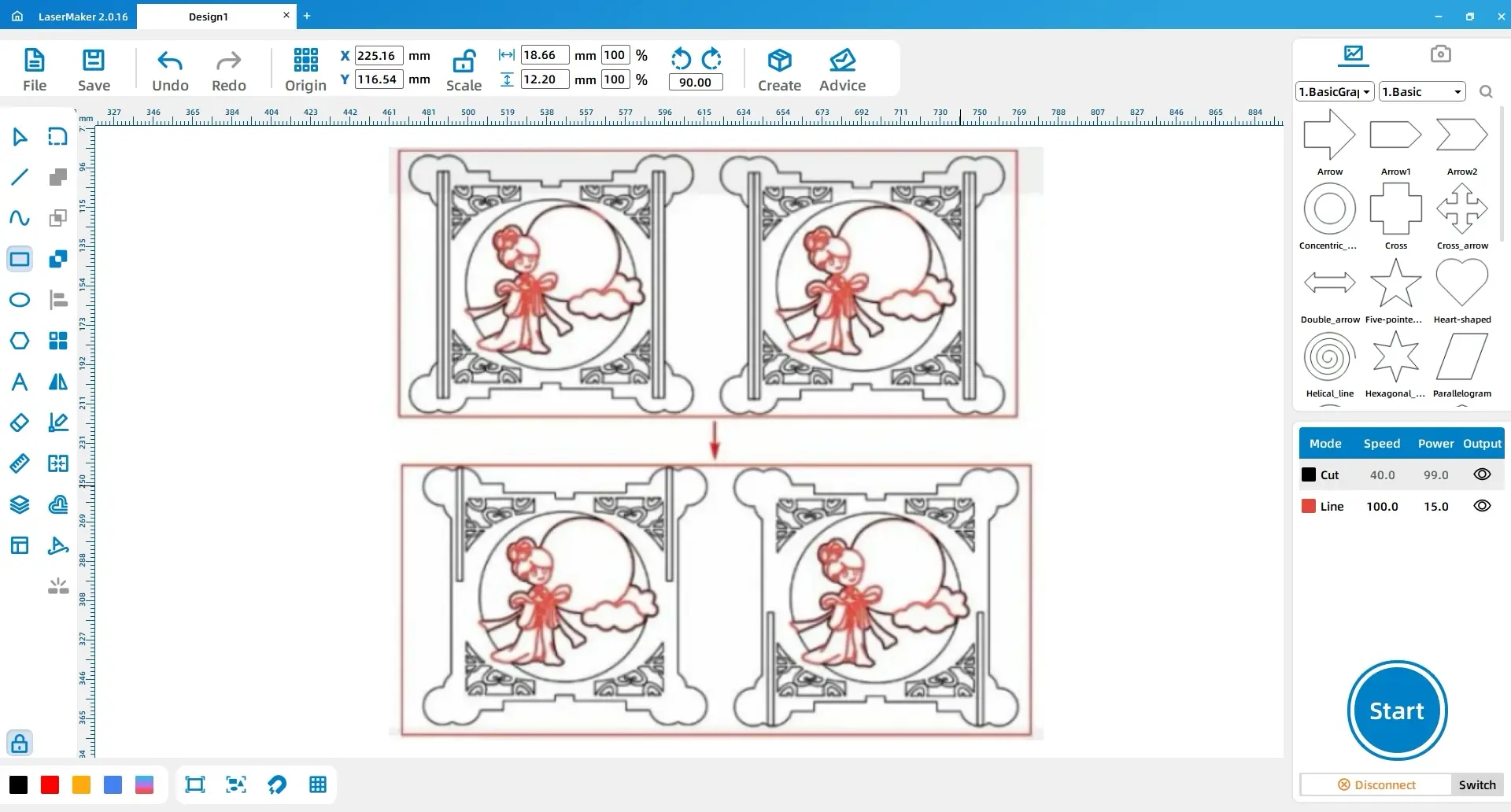Undo the last action
The image size is (1511, 812).
[x=170, y=70]
